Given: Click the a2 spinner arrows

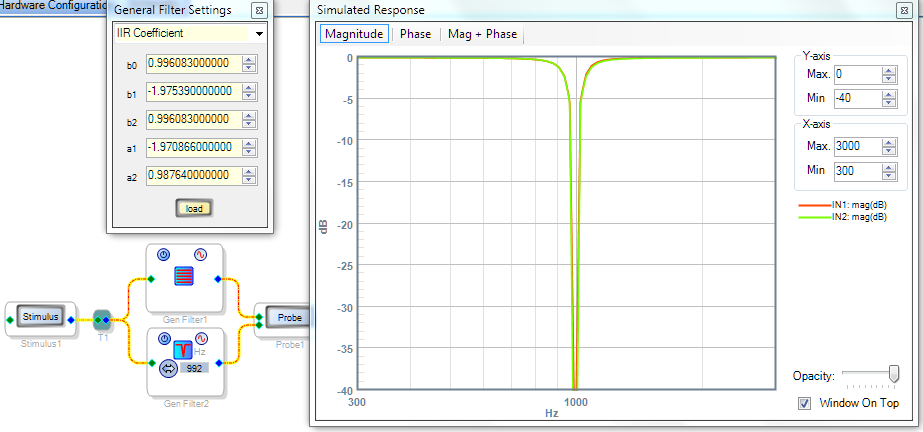Looking at the screenshot, I should tap(250, 175).
